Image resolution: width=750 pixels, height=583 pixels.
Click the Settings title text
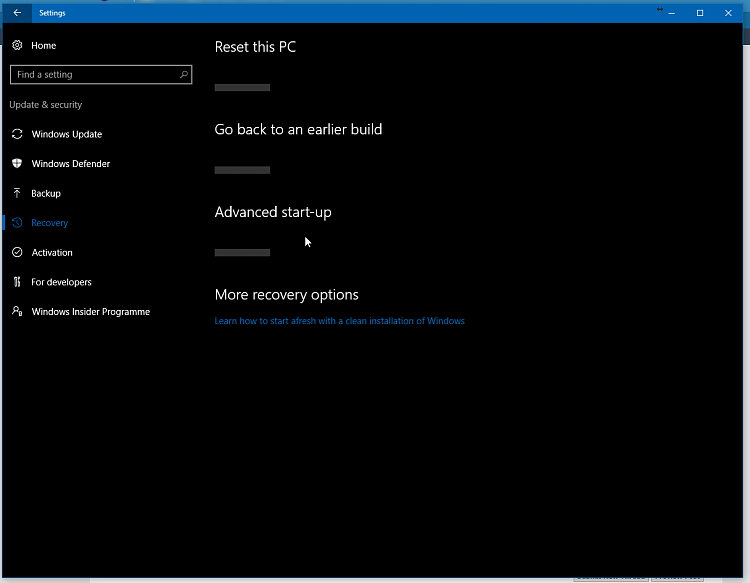[52, 13]
